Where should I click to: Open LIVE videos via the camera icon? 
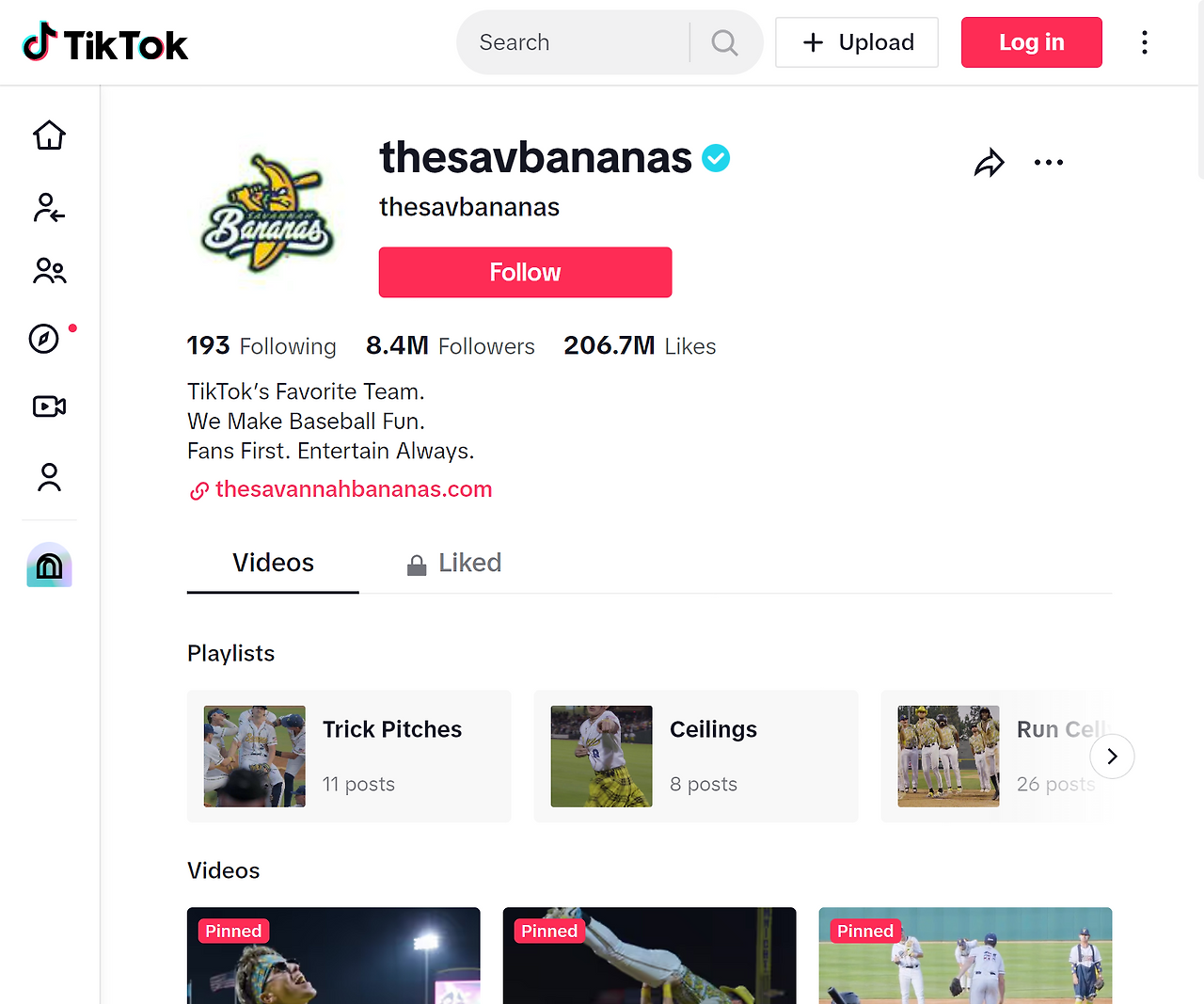[x=49, y=406]
